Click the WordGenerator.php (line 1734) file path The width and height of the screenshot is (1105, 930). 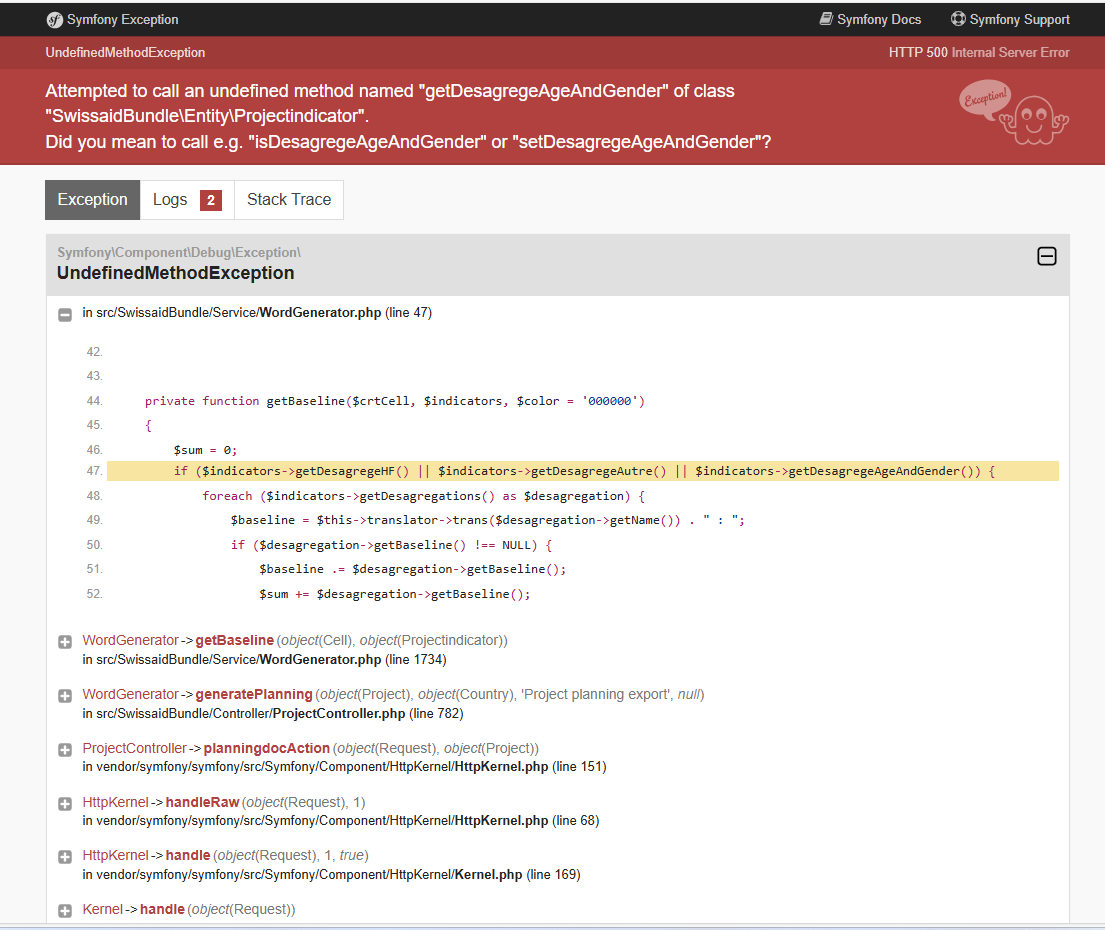[264, 660]
